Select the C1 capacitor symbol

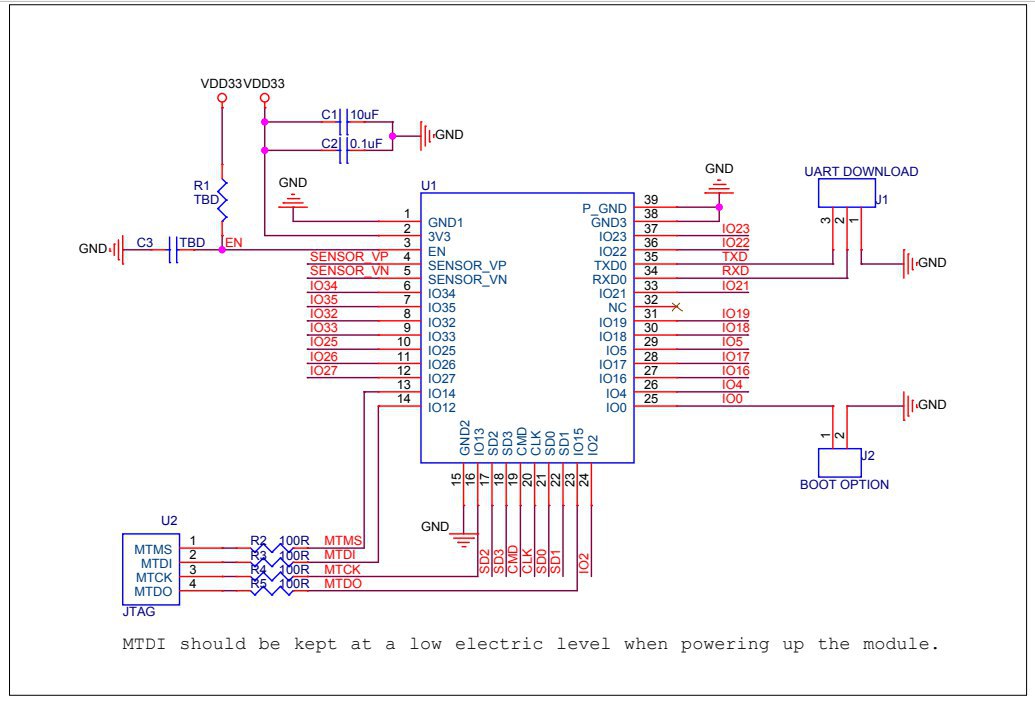tap(343, 123)
